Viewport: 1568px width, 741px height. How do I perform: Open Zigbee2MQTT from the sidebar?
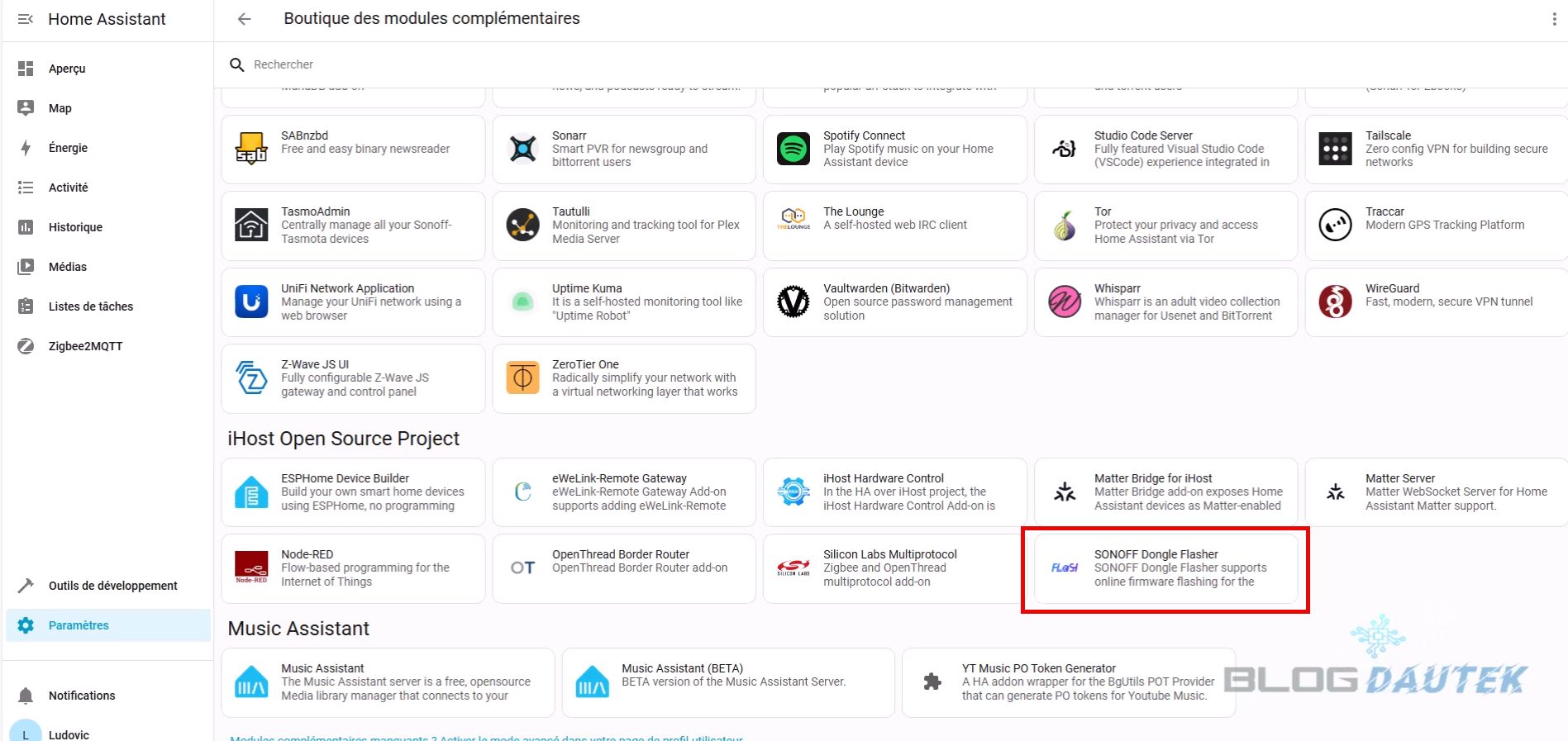(85, 346)
